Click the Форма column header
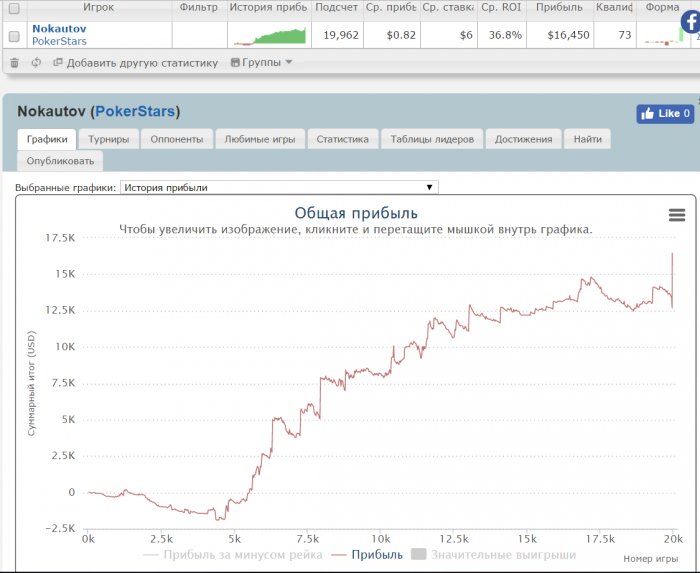Screen dimensions: 700x573 pos(662,7)
